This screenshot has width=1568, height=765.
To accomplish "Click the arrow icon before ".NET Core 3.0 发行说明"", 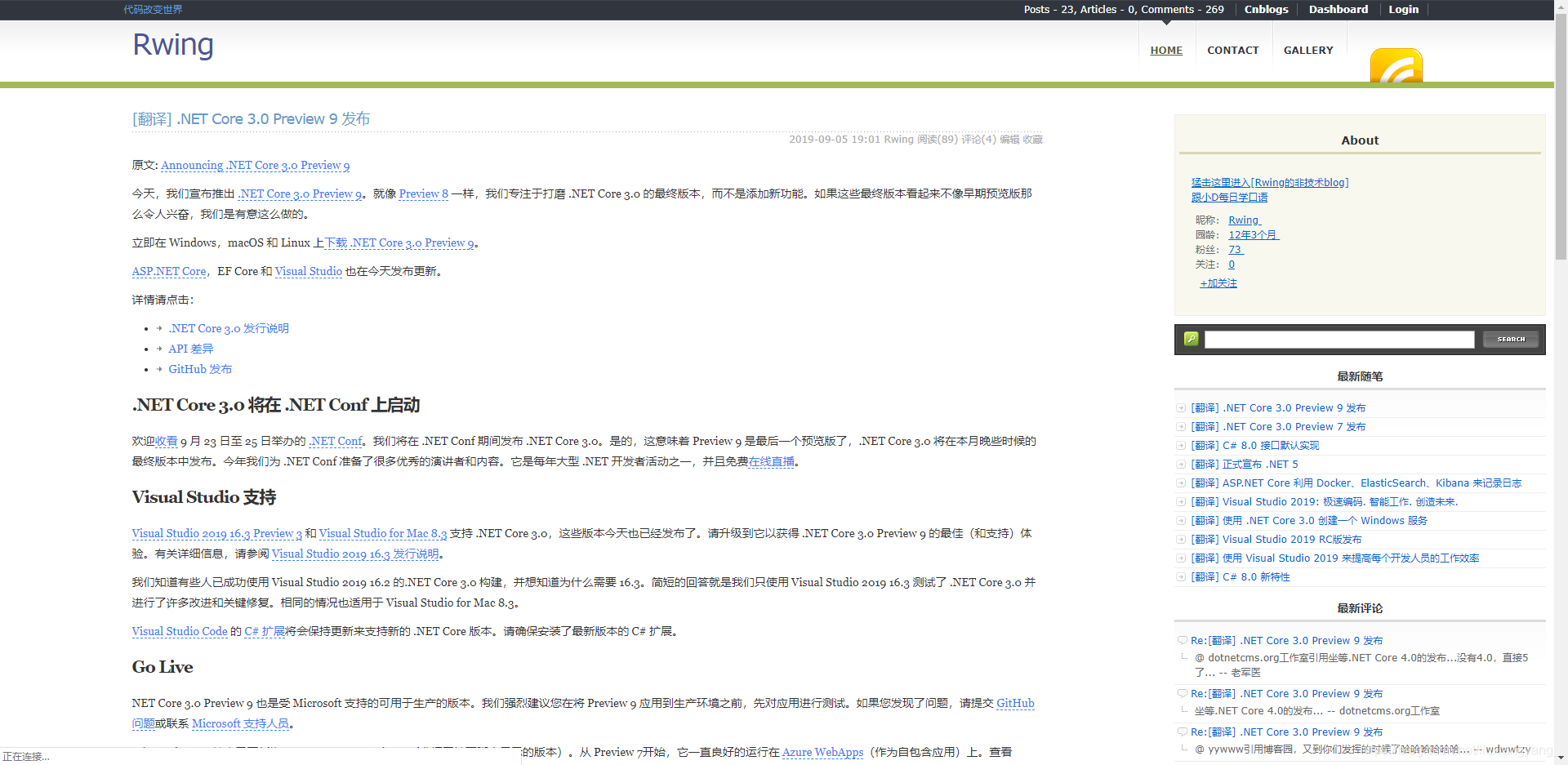I will (158, 328).
